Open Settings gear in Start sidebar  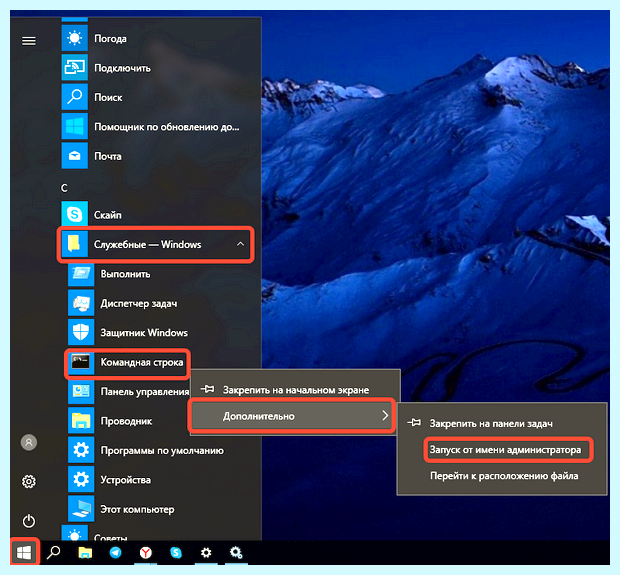point(29,481)
